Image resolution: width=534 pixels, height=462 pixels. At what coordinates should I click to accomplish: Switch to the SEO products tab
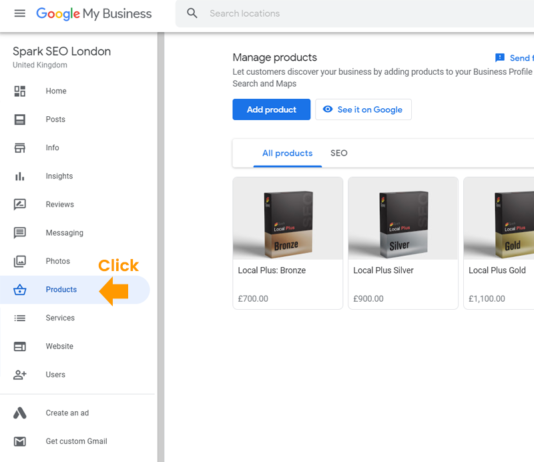pyautogui.click(x=339, y=153)
